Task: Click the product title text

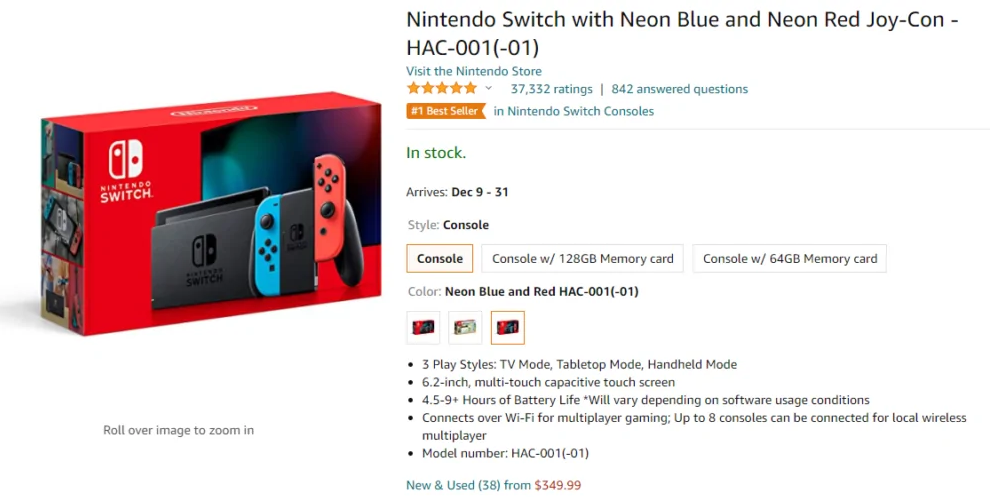Action: point(680,33)
